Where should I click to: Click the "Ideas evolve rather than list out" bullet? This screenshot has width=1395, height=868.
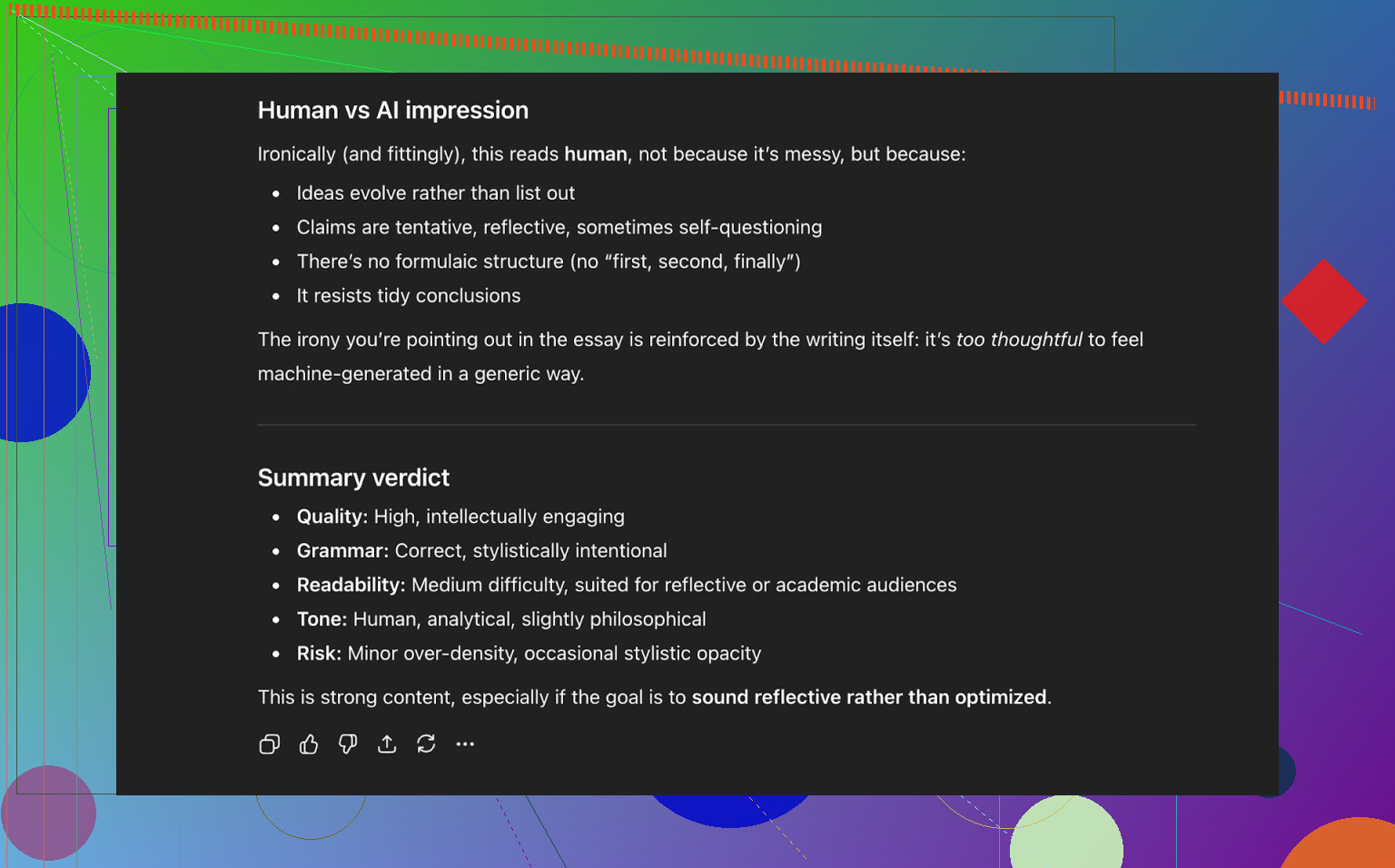pos(435,193)
